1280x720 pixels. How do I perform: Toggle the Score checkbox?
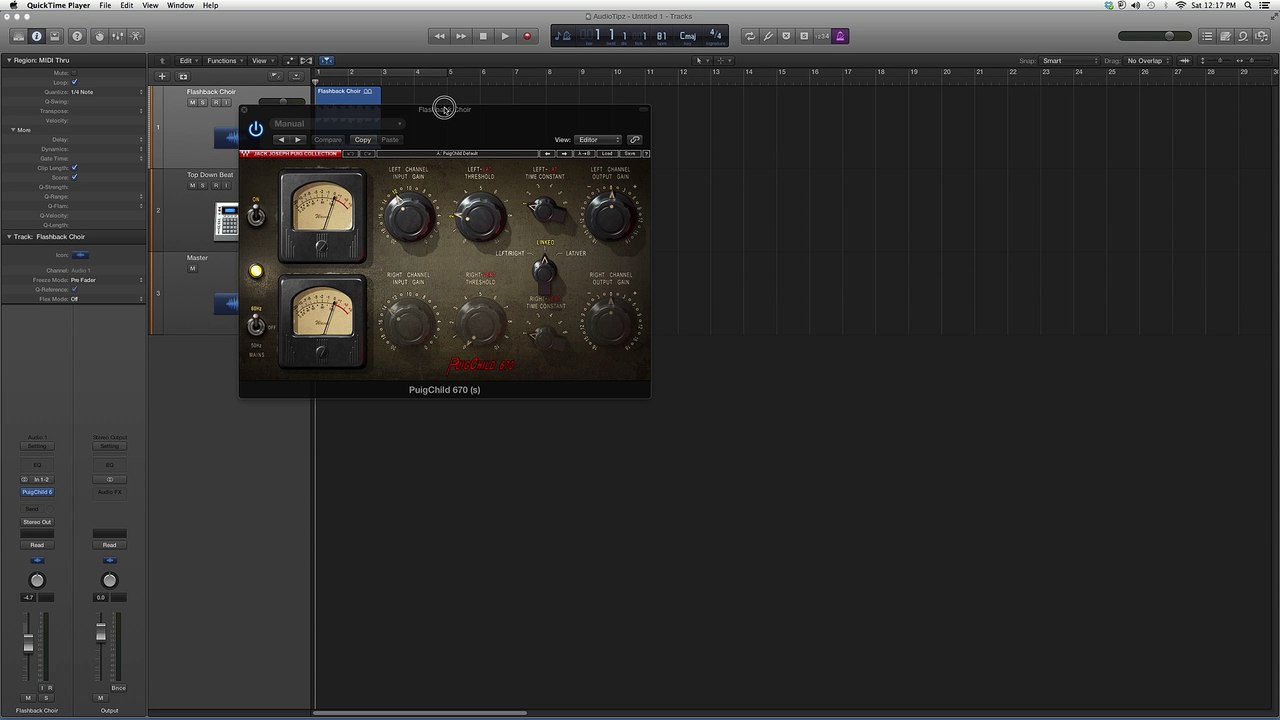[74, 177]
